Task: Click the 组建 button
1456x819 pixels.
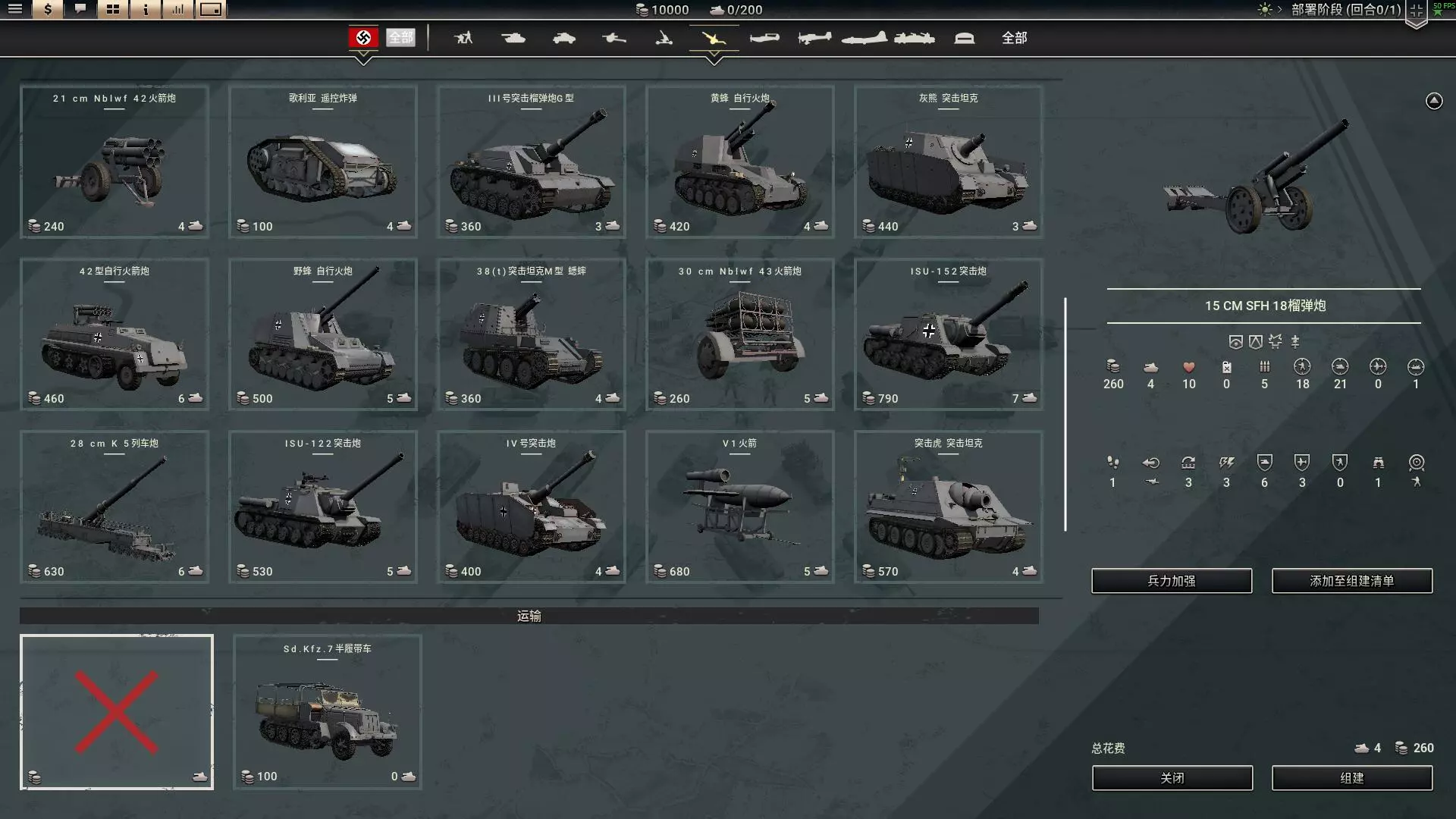Action: [1351, 778]
